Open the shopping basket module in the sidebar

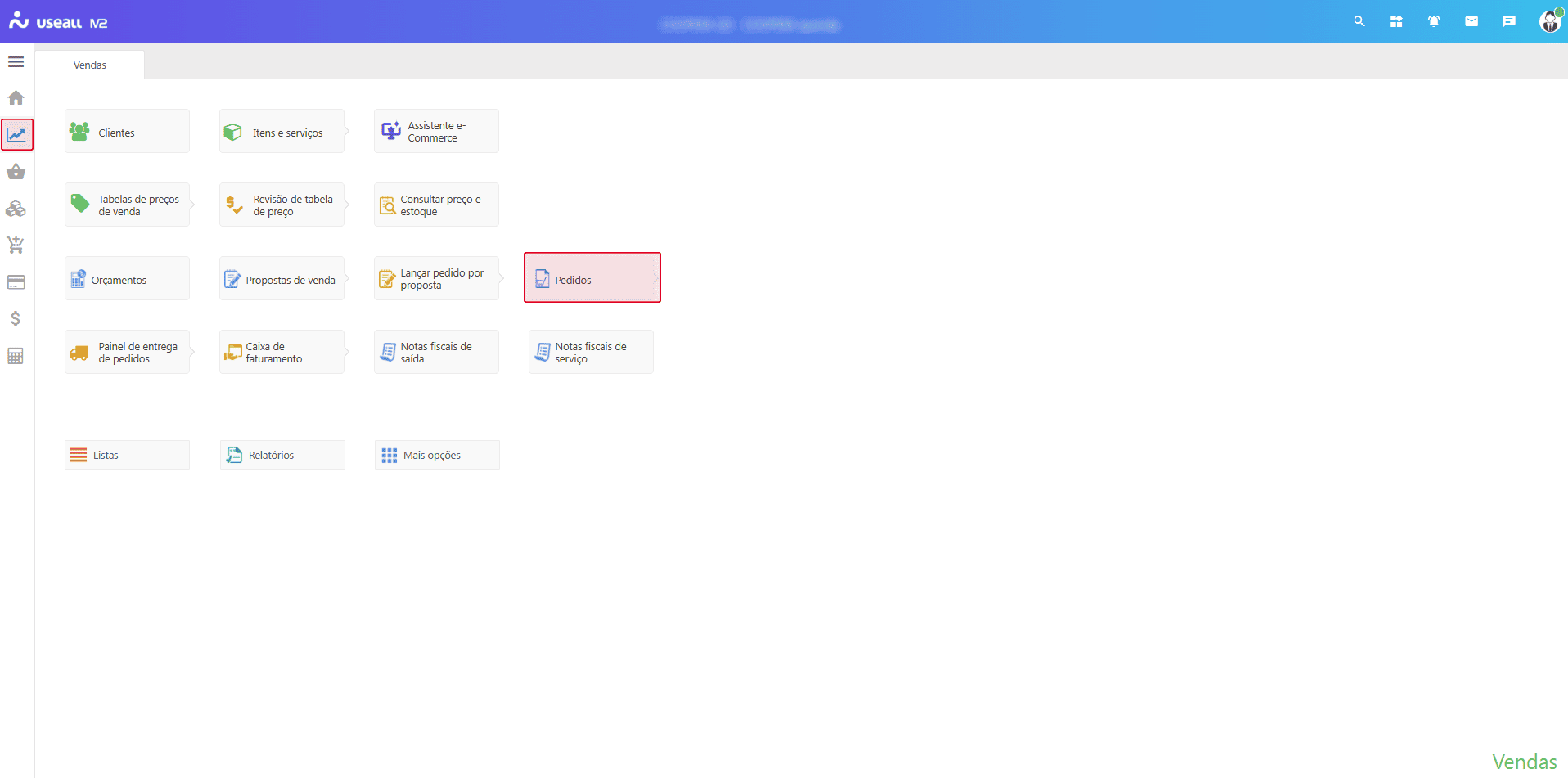pyautogui.click(x=16, y=172)
